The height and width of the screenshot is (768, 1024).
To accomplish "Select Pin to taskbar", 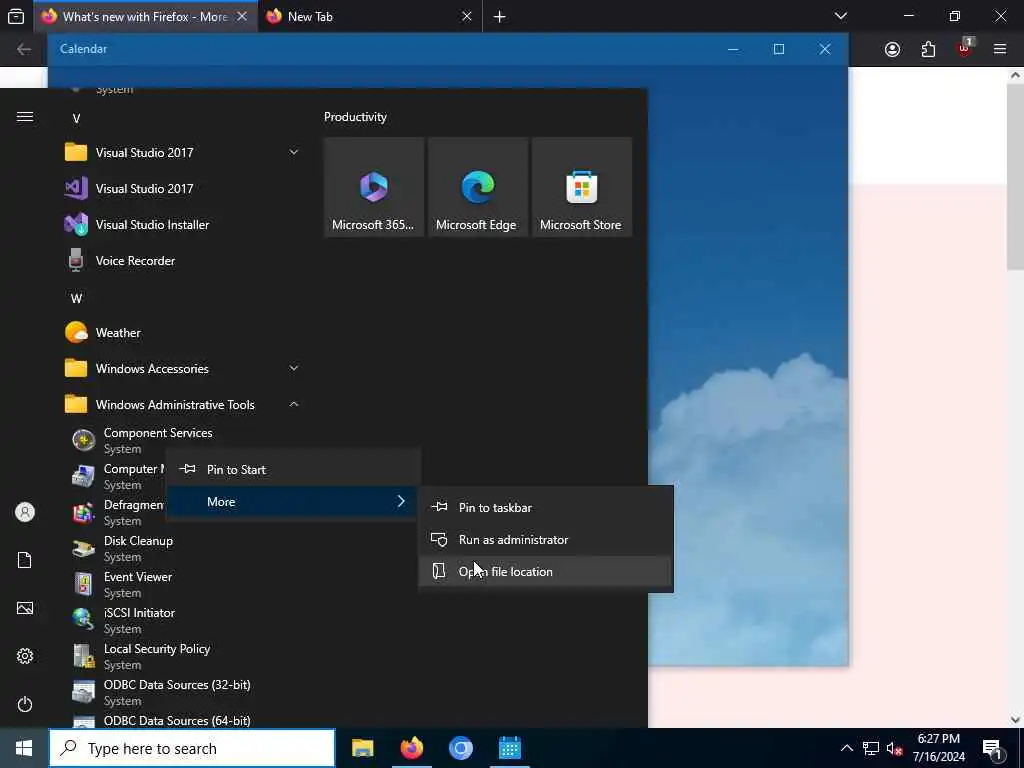I will 545,507.
